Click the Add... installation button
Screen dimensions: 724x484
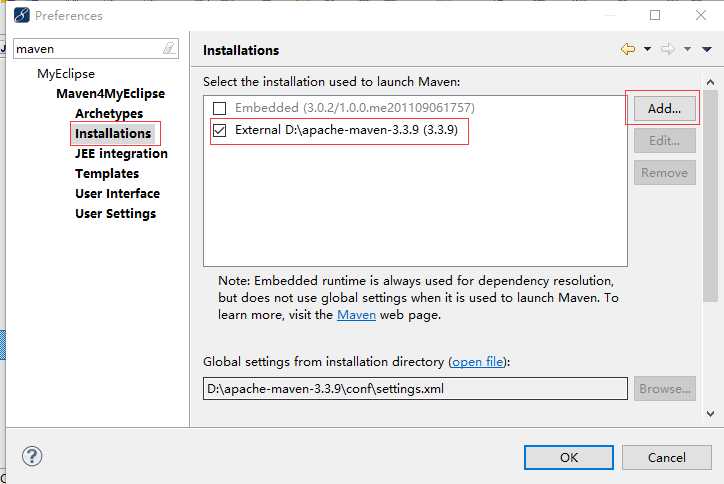pyautogui.click(x=664, y=109)
